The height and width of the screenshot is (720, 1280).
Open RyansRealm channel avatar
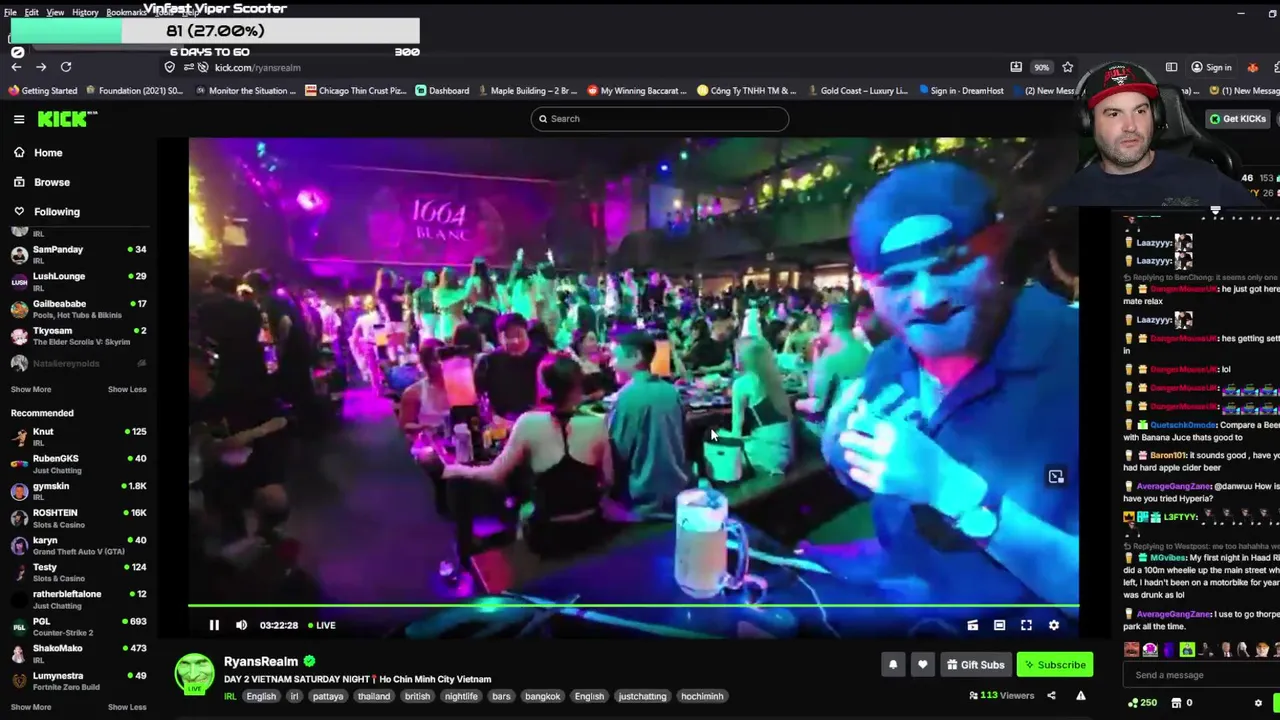coord(194,673)
